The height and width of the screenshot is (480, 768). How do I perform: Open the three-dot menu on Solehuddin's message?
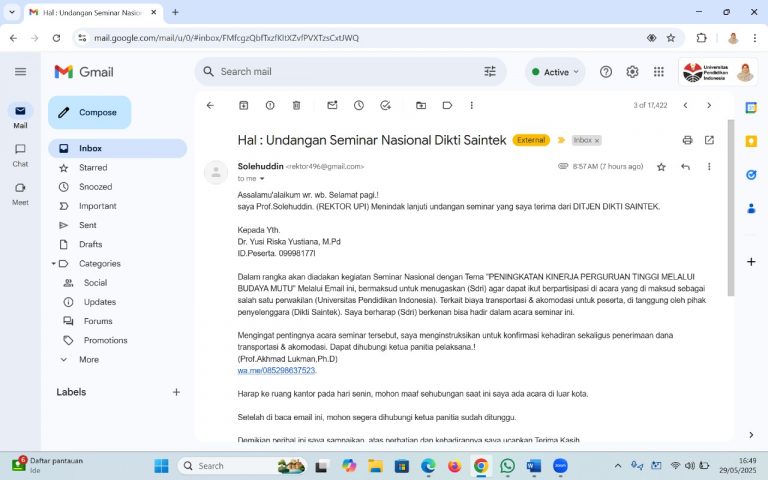pos(709,167)
